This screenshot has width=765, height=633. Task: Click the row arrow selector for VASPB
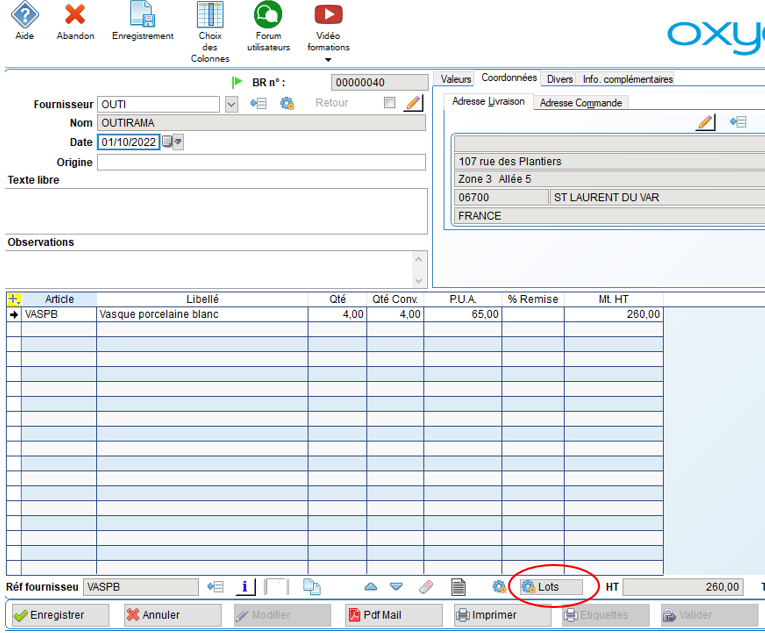click(x=14, y=315)
